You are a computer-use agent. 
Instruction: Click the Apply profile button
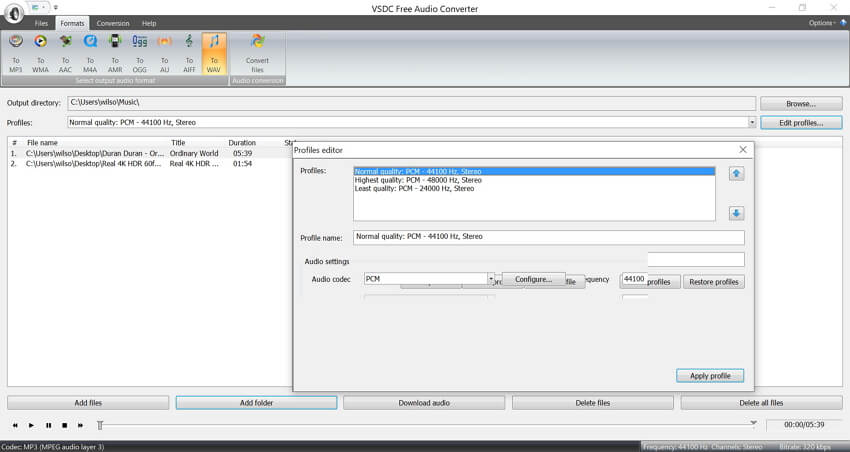click(710, 376)
